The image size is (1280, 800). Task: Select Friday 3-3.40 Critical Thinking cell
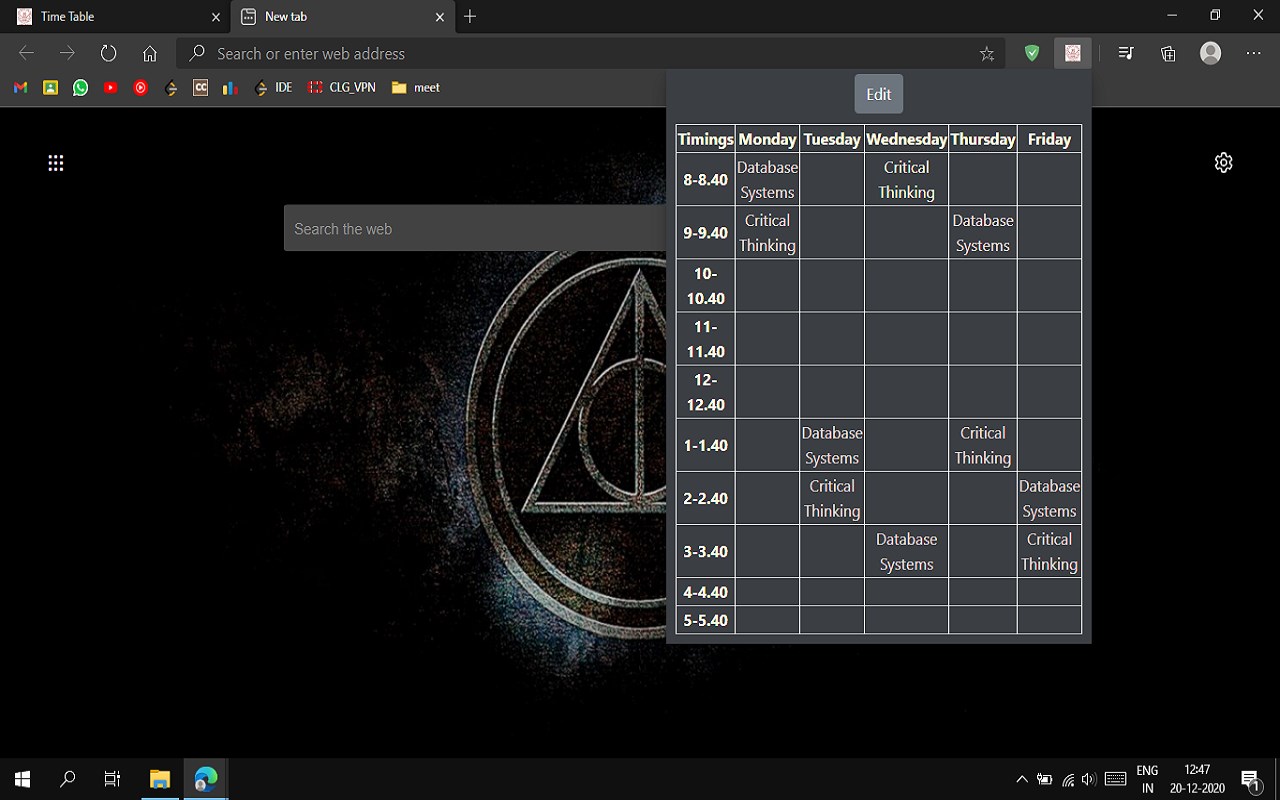pos(1049,551)
